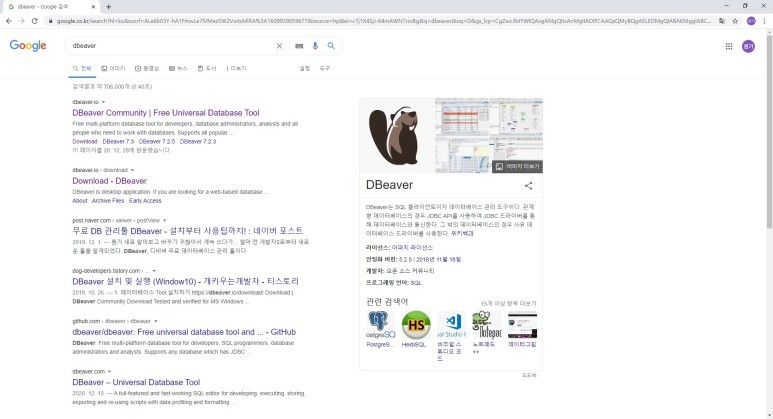The image size is (773, 419).
Task: Open the on-screen keyboard icon
Action: click(299, 46)
